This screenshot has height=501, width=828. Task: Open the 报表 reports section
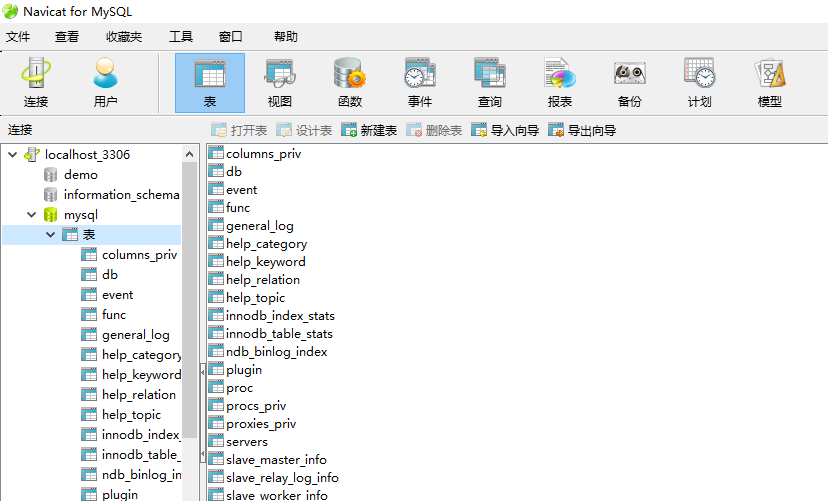click(x=560, y=82)
